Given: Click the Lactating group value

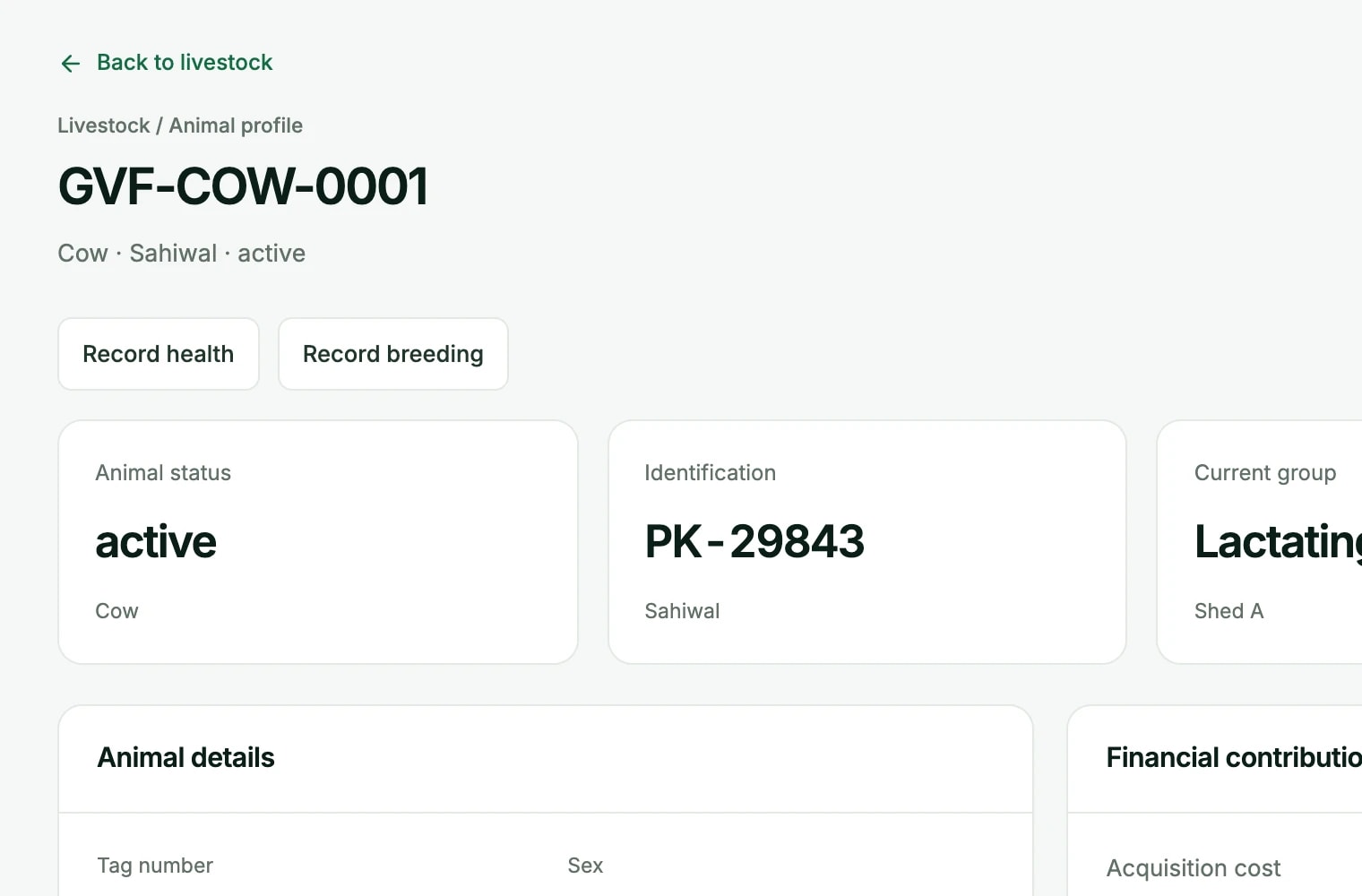Looking at the screenshot, I should click(x=1279, y=542).
